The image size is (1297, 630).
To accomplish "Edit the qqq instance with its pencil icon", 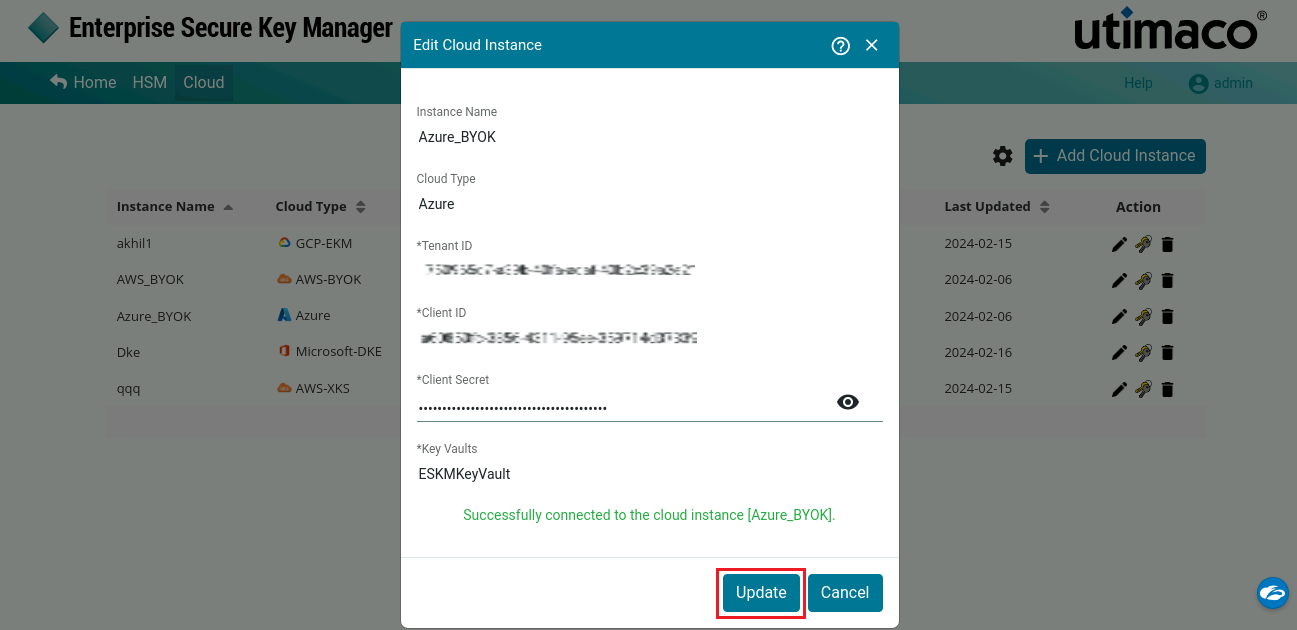I will (1119, 389).
